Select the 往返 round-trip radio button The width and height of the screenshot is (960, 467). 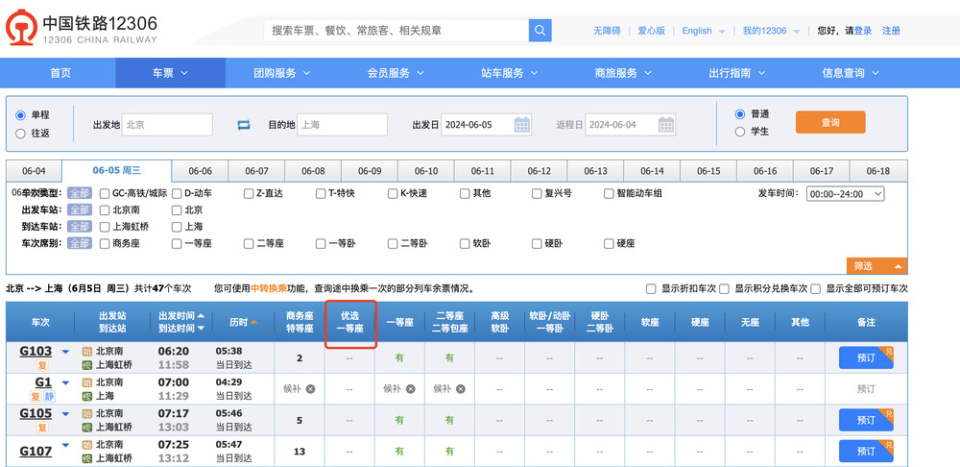coord(20,132)
